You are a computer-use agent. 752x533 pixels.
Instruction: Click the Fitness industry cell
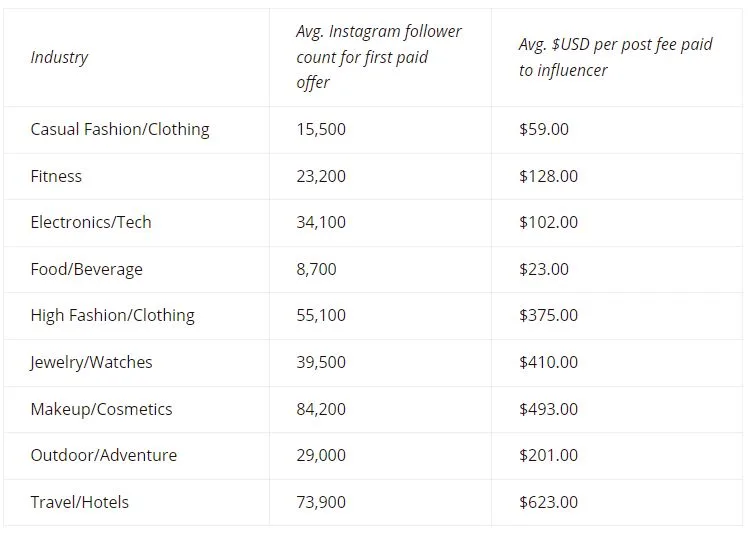pos(56,176)
